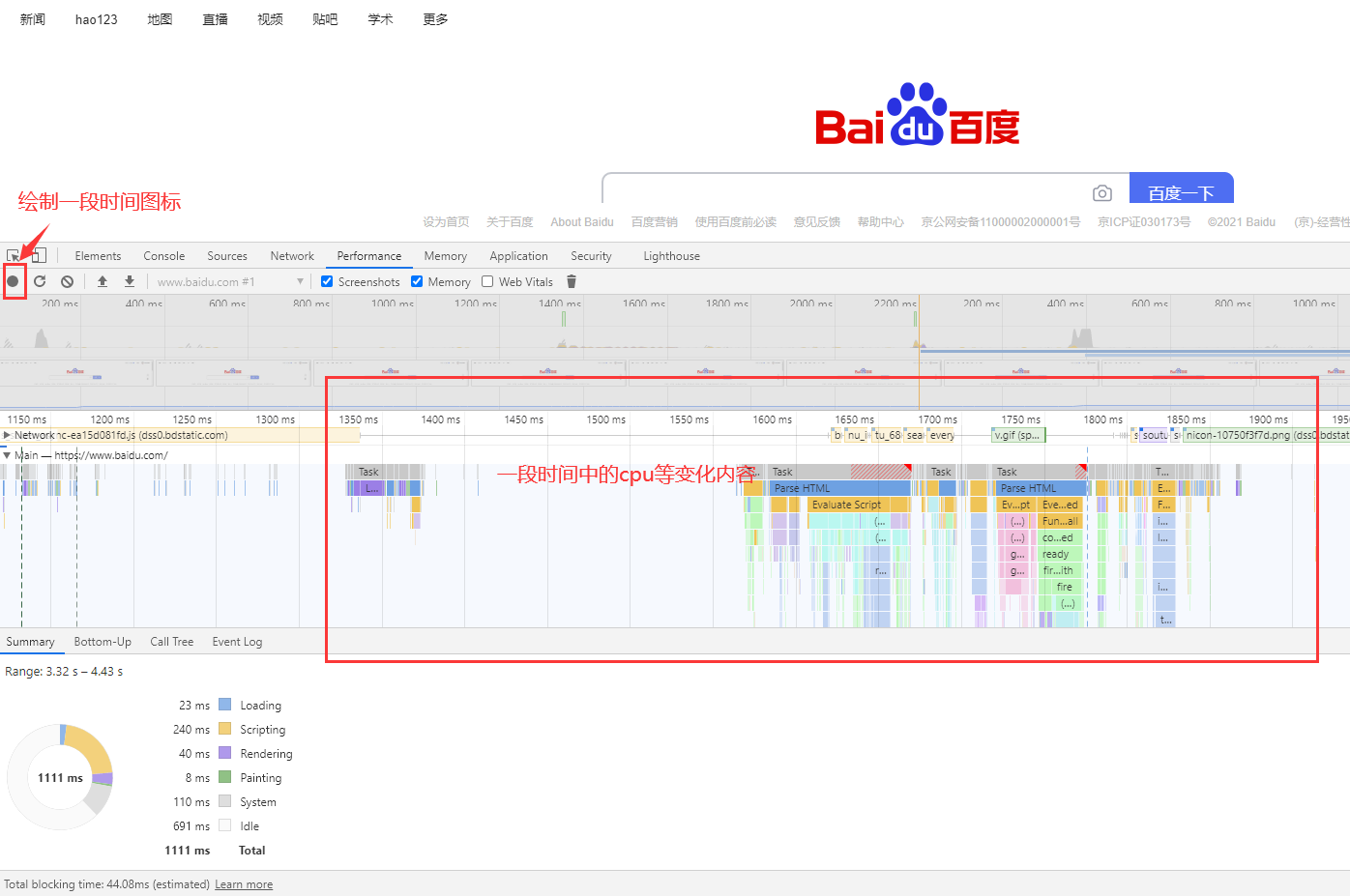Click the Idle legend color swatch

pyautogui.click(x=225, y=825)
